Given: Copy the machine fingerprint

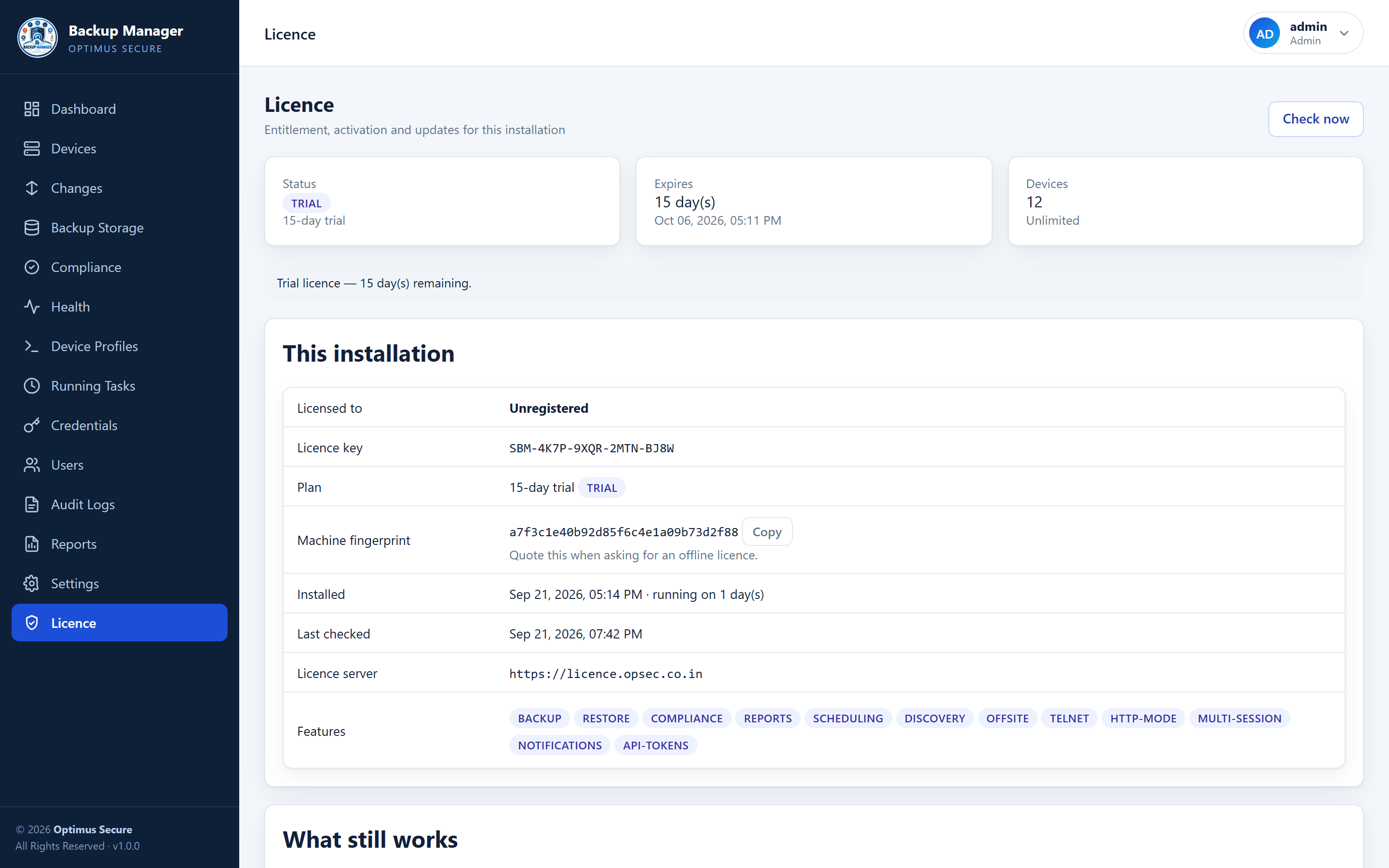Looking at the screenshot, I should 767,531.
